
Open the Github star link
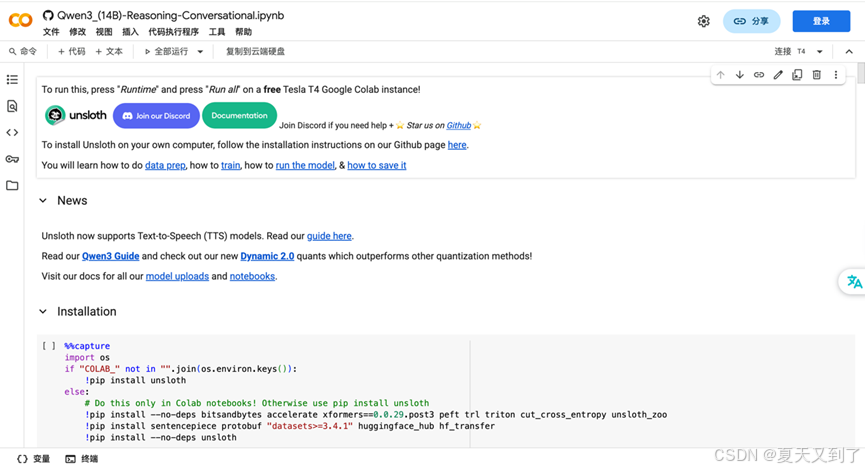tap(458, 125)
